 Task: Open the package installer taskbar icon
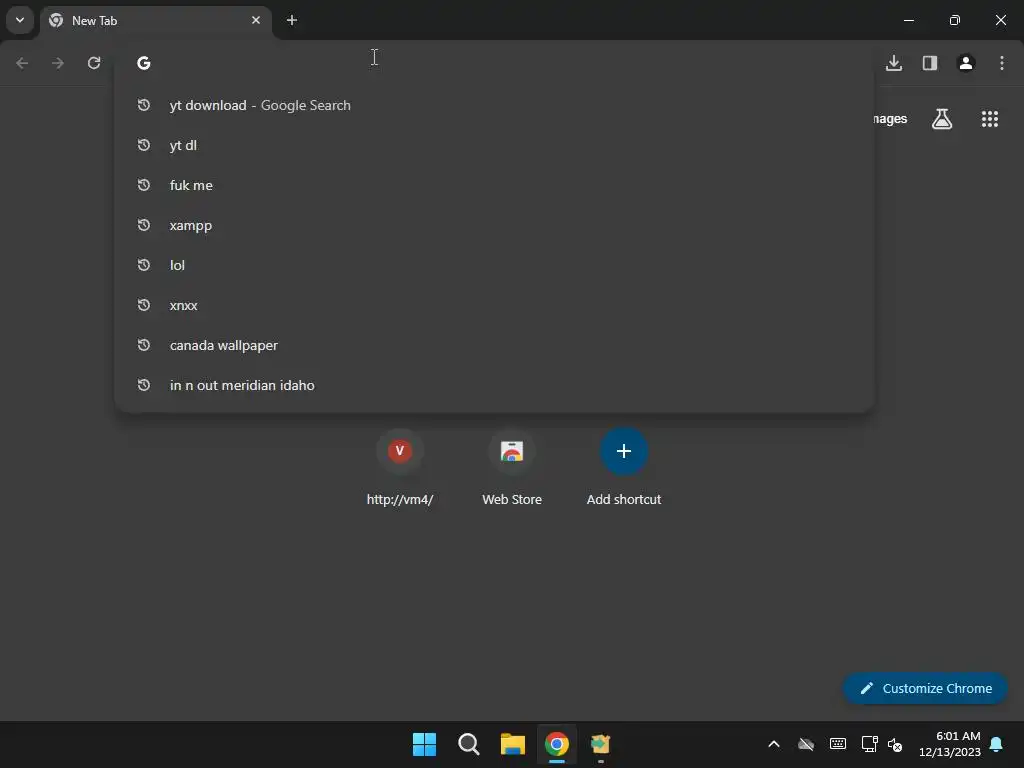click(x=601, y=744)
